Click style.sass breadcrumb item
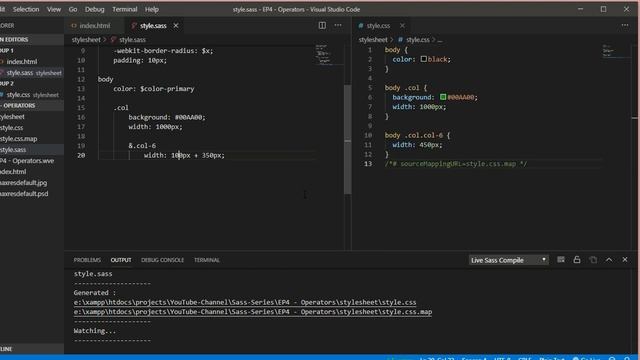The width and height of the screenshot is (640, 360). [x=132, y=40]
